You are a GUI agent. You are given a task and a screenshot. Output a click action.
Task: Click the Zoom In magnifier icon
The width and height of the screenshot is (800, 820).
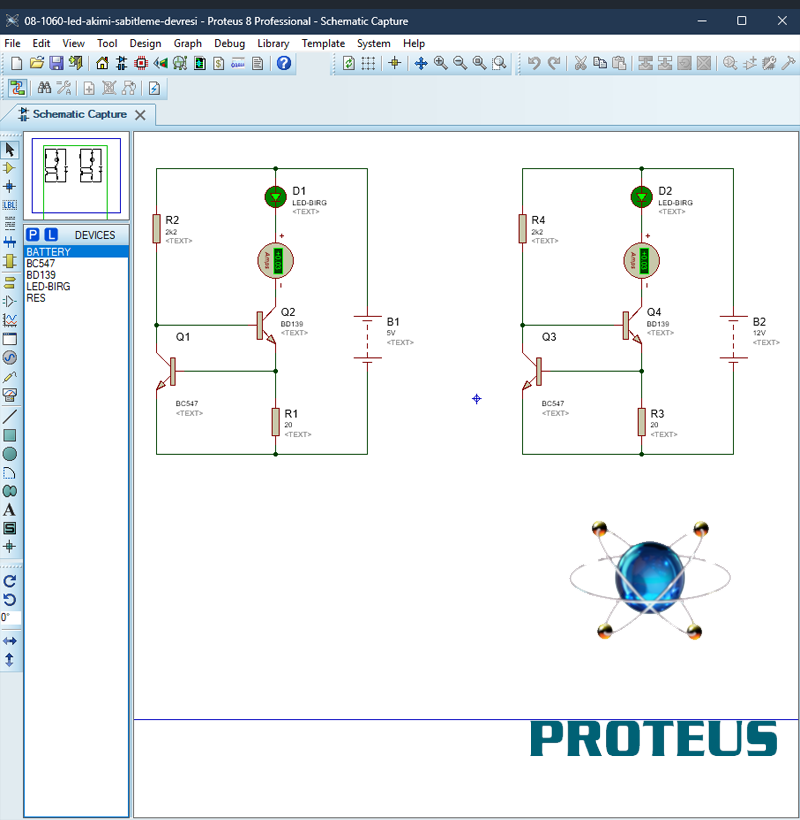(440, 63)
